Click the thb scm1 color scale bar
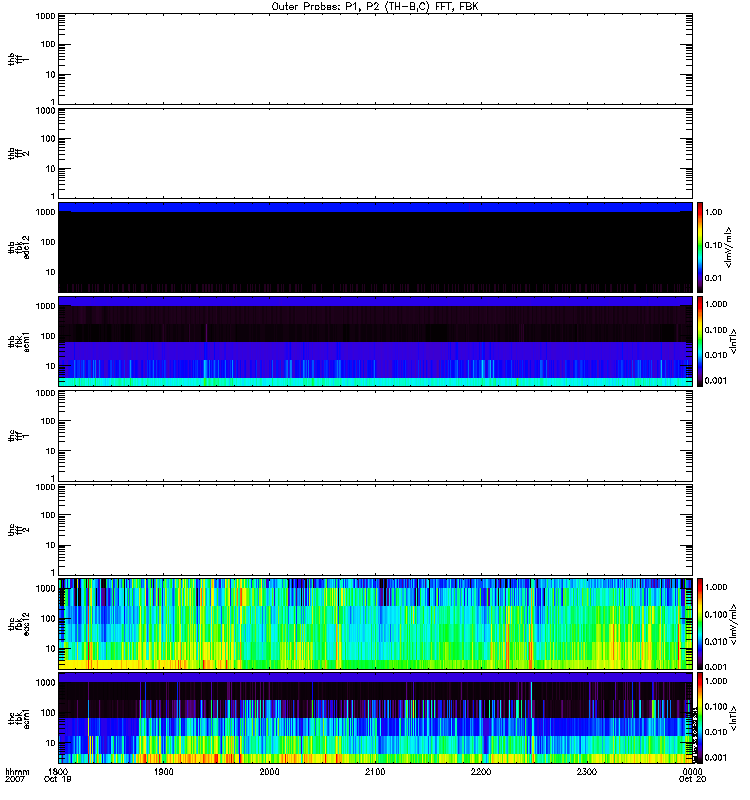Screen dimensions: 750x800 [x=701, y=341]
